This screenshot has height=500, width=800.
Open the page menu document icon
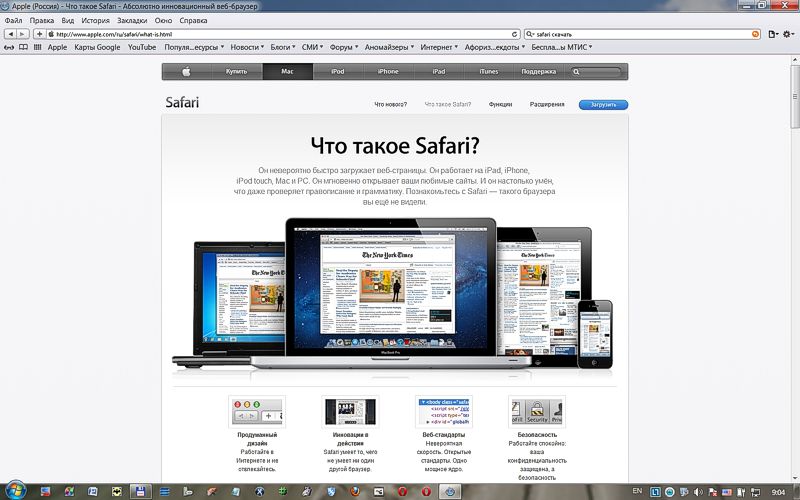point(773,34)
